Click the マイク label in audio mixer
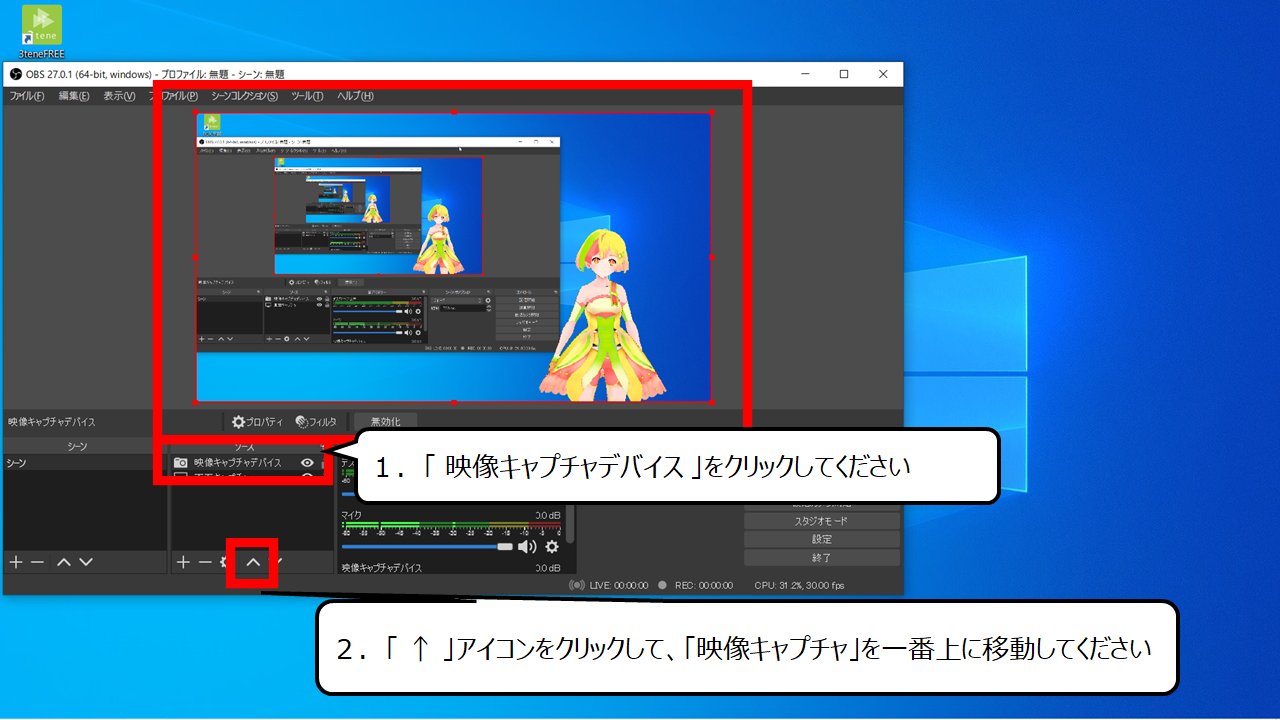This screenshot has height=720, width=1280. 351,514
